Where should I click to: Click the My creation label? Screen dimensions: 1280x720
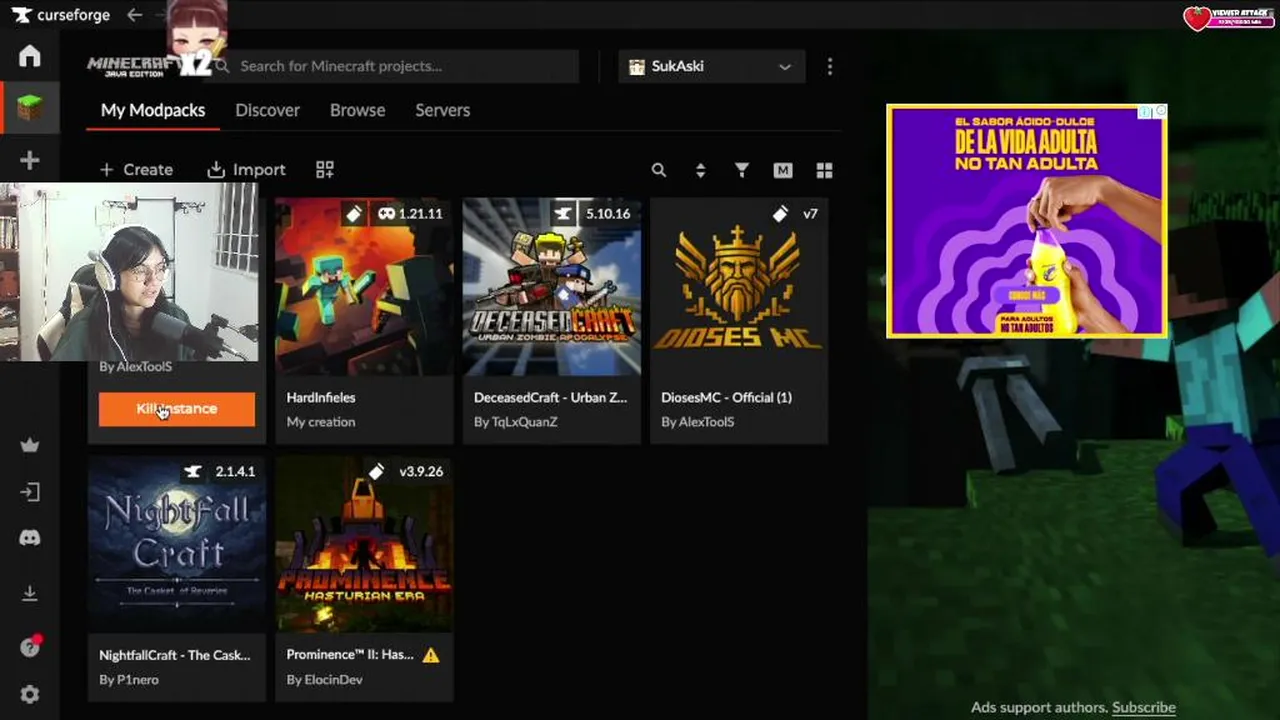click(320, 422)
